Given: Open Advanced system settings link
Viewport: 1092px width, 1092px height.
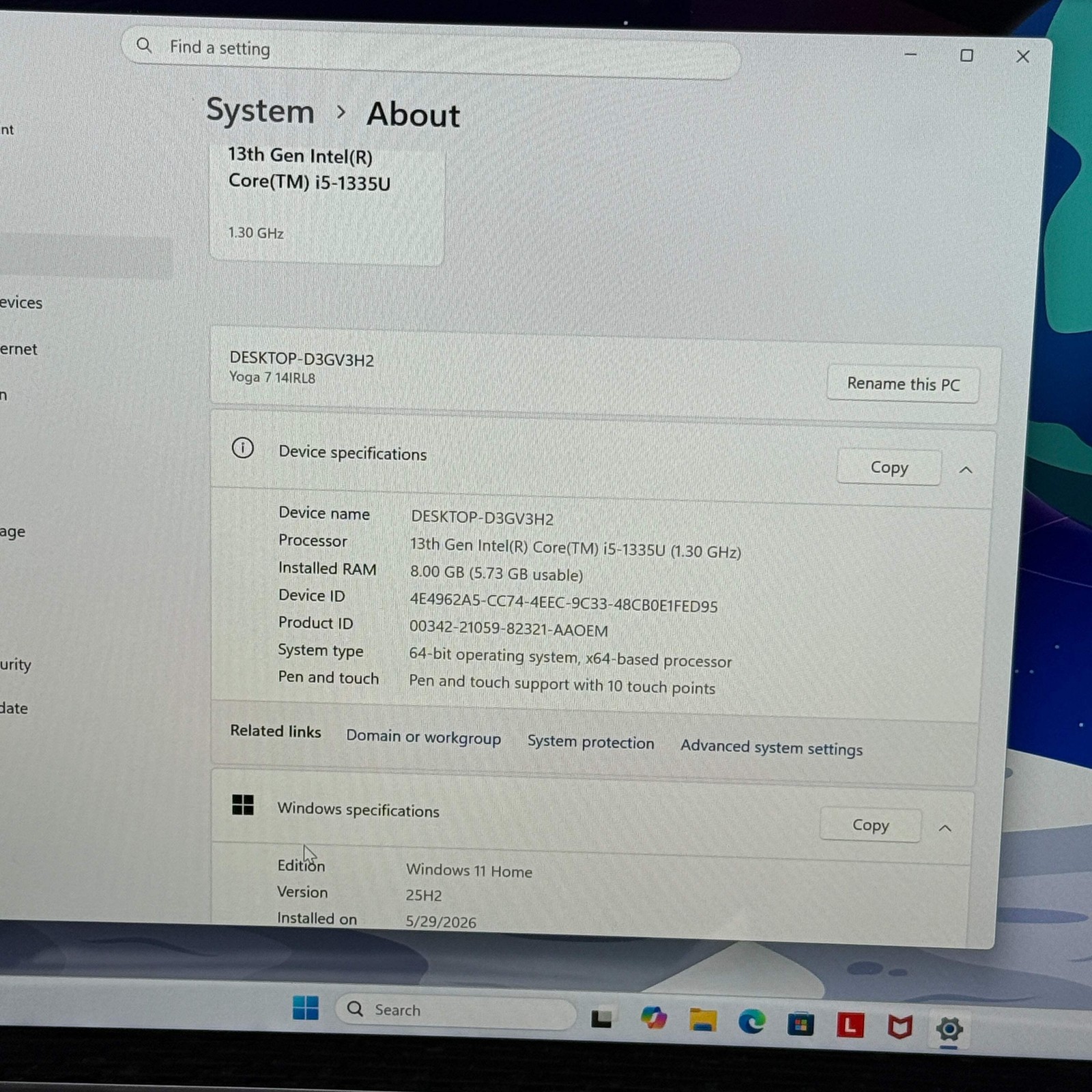Looking at the screenshot, I should (771, 747).
